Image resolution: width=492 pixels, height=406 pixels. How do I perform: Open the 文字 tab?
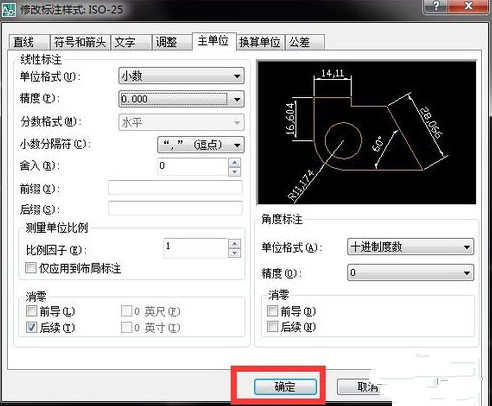coord(131,42)
